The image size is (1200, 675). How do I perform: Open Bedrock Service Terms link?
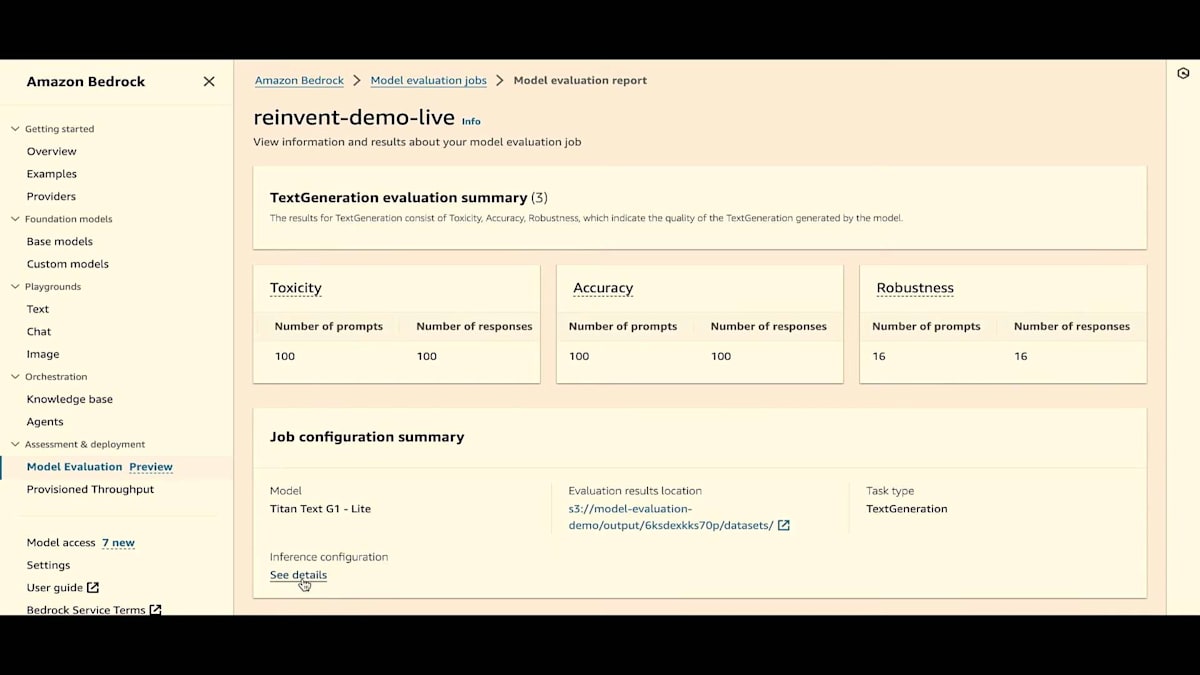pos(86,610)
